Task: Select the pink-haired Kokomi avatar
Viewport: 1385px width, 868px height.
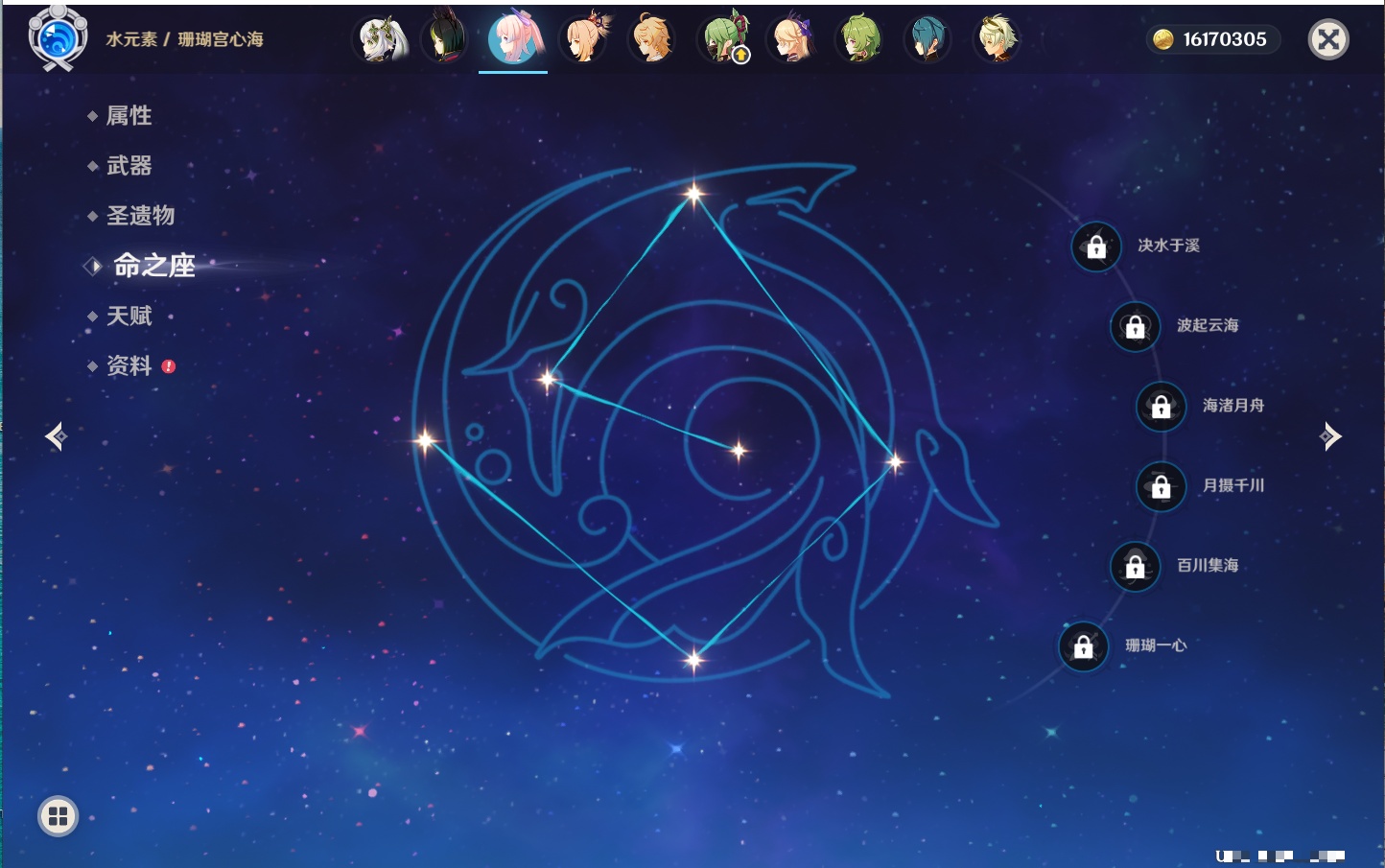Action: (514, 38)
